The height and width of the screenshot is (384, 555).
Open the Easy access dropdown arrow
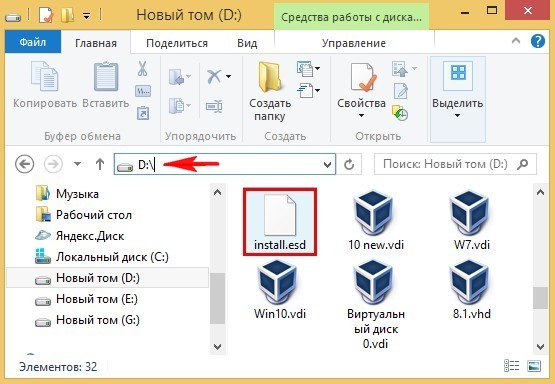coord(317,91)
